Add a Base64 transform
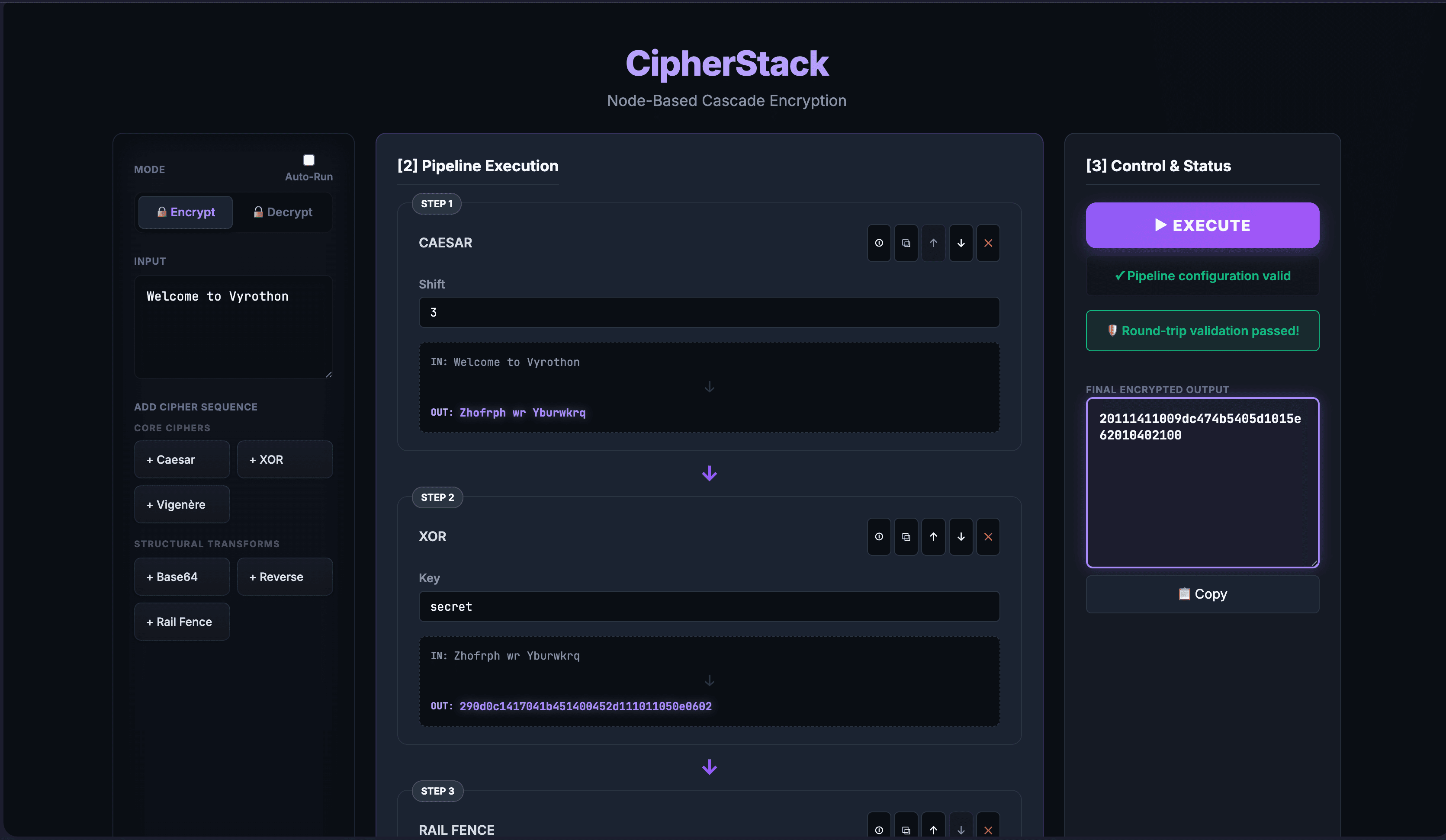The width and height of the screenshot is (1446, 840). (x=182, y=577)
